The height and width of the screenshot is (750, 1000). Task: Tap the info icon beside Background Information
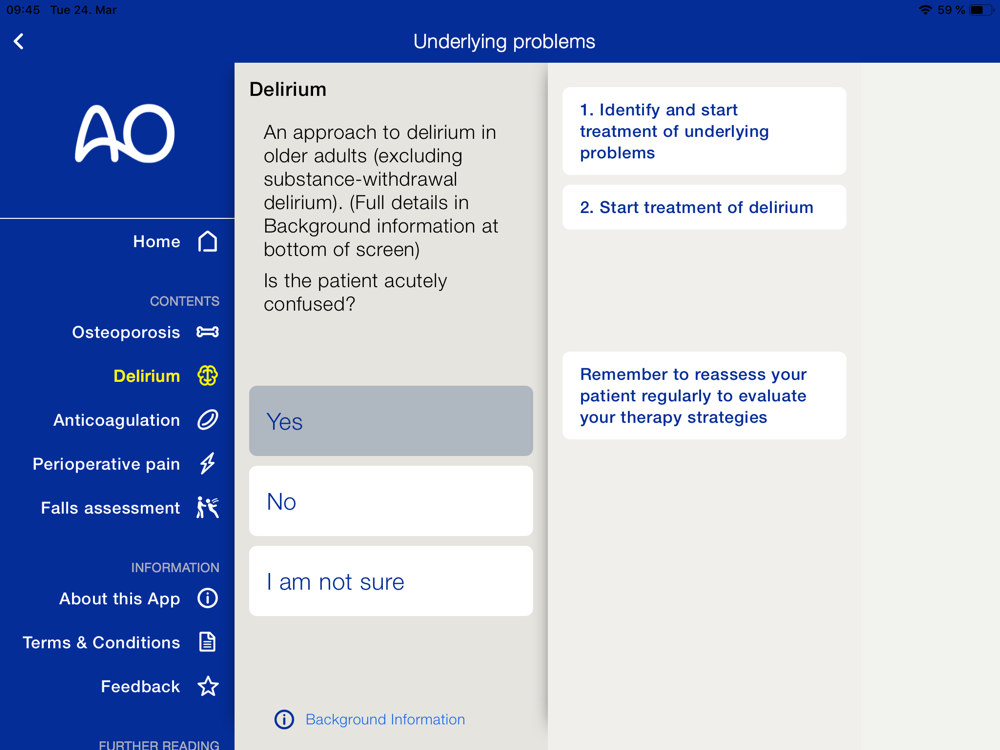click(284, 719)
